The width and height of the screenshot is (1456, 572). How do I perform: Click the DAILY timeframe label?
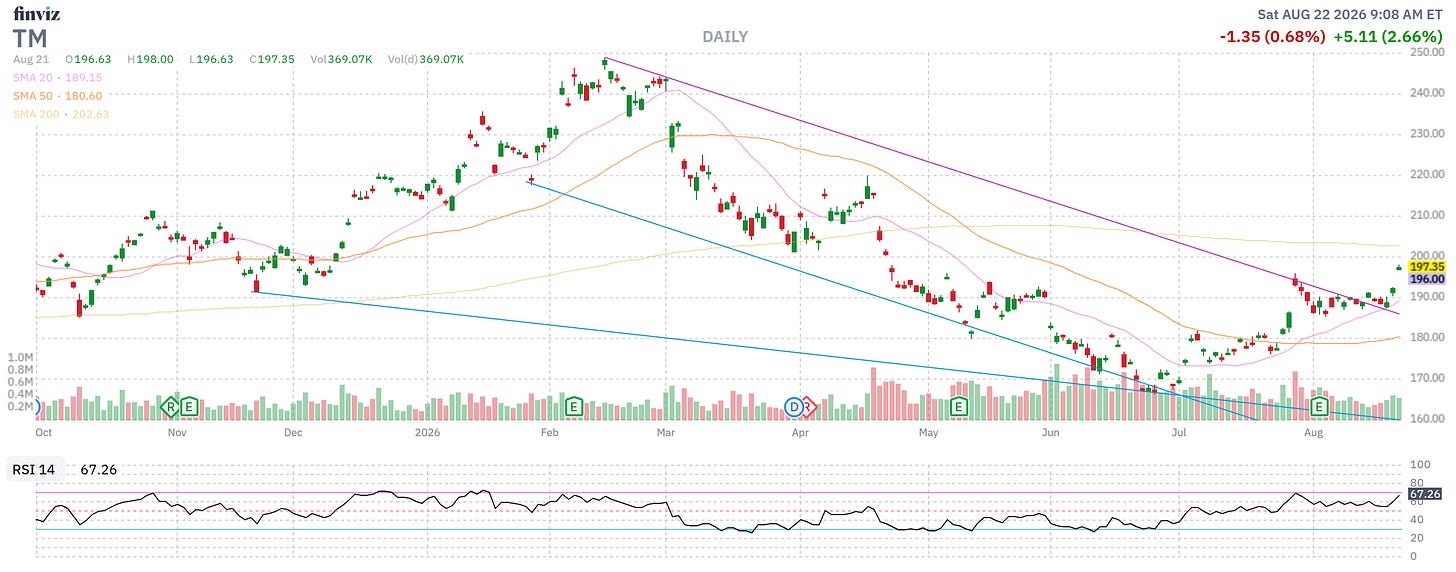(x=725, y=37)
